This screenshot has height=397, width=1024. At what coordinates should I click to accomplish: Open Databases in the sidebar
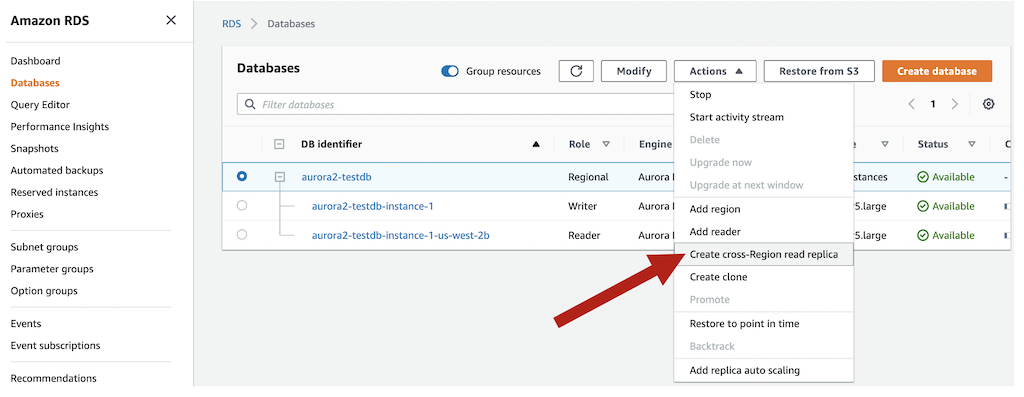(35, 83)
